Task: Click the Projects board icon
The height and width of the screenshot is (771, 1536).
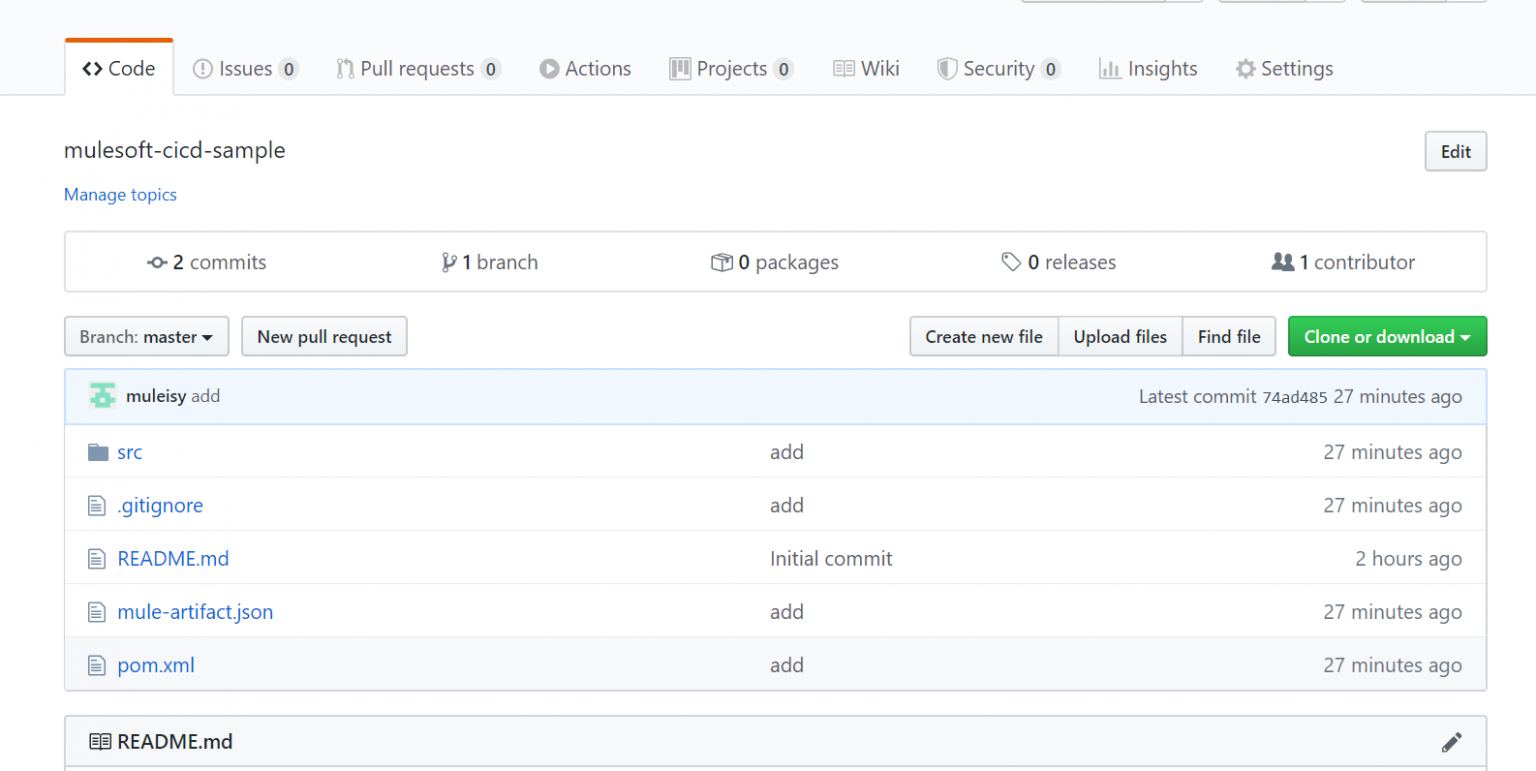Action: coord(682,68)
